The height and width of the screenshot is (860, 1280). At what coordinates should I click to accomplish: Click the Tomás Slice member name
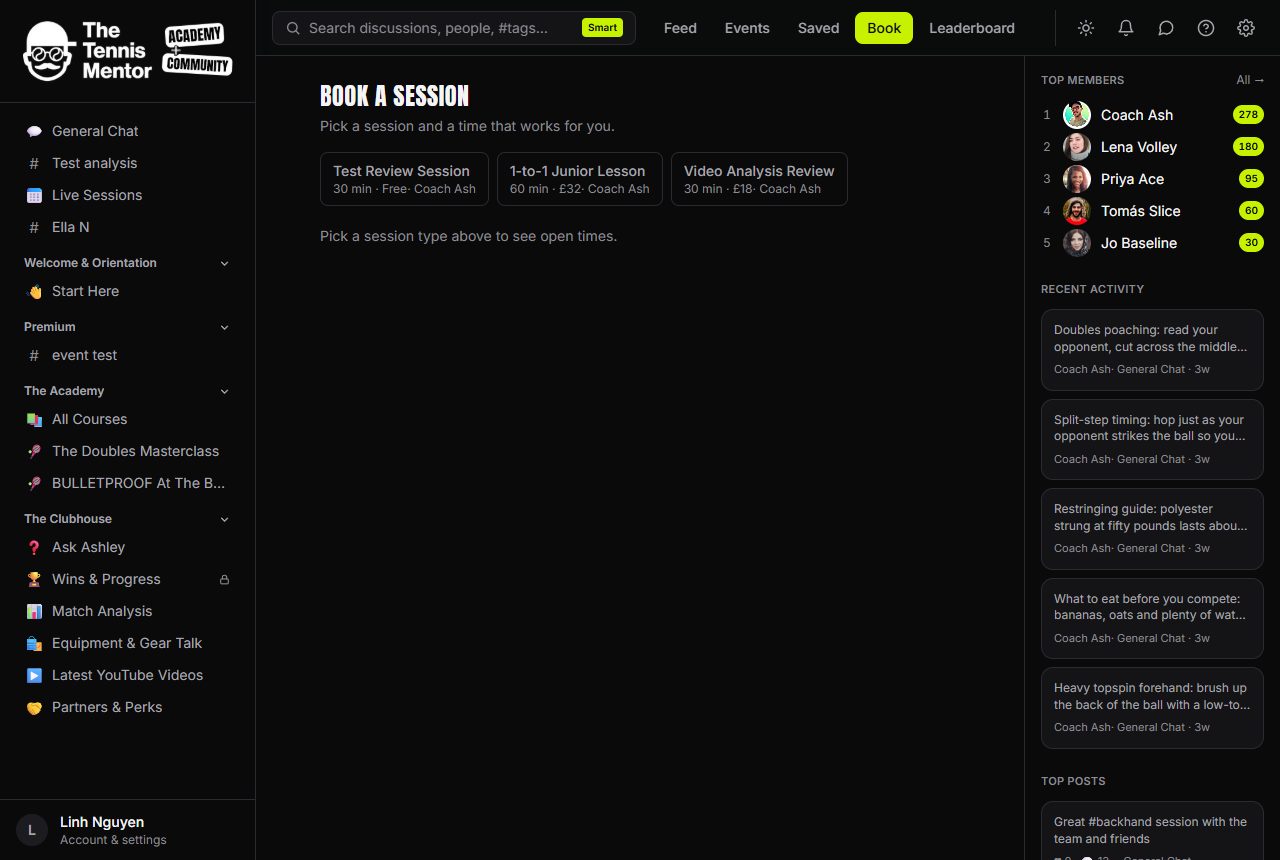1140,211
